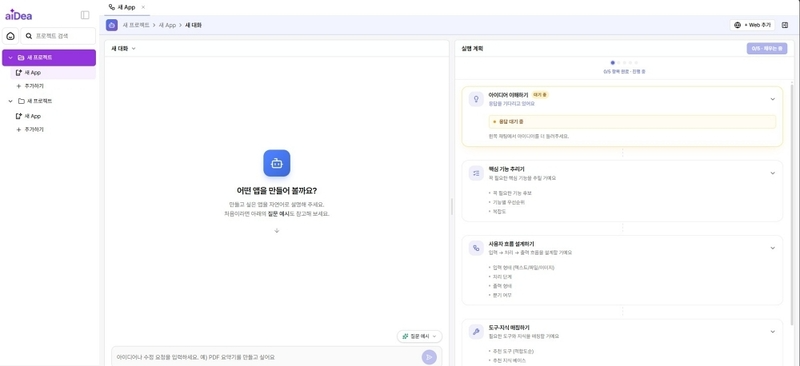Open the 질문 예시 dropdown

click(x=419, y=336)
